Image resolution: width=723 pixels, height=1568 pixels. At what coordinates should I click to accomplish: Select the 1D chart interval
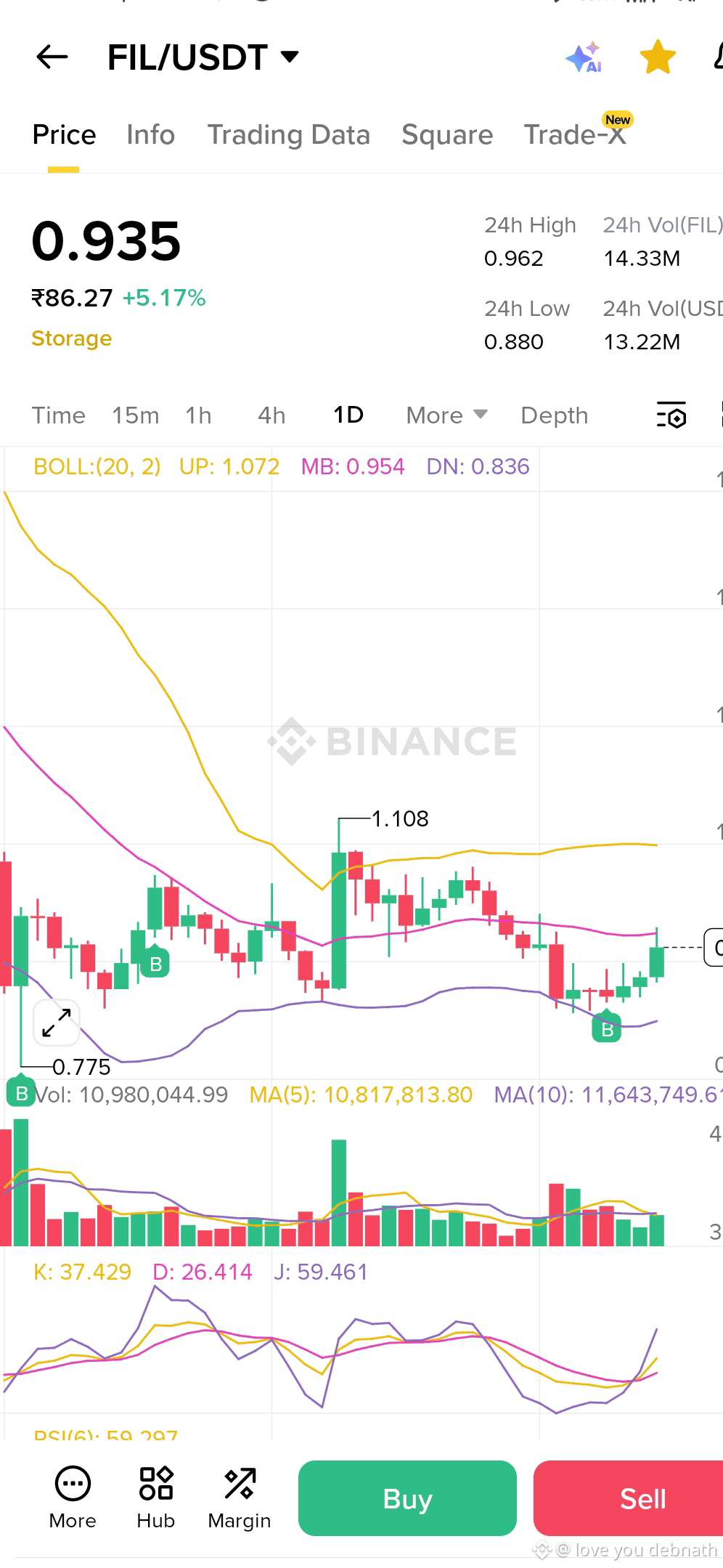tap(348, 415)
